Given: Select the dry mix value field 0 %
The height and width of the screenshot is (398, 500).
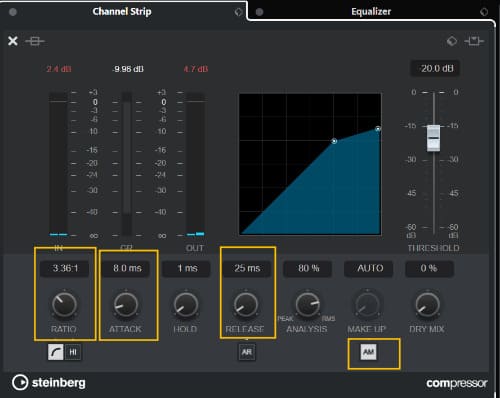Looking at the screenshot, I should (429, 268).
